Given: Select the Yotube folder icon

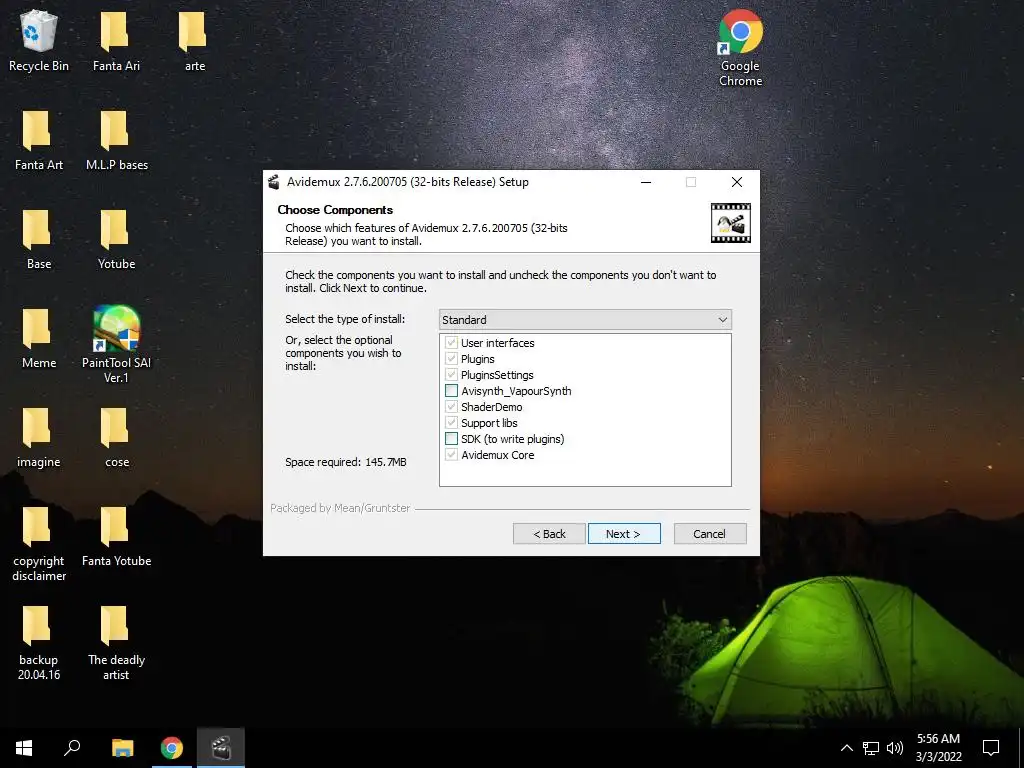Looking at the screenshot, I should pyautogui.click(x=116, y=240).
